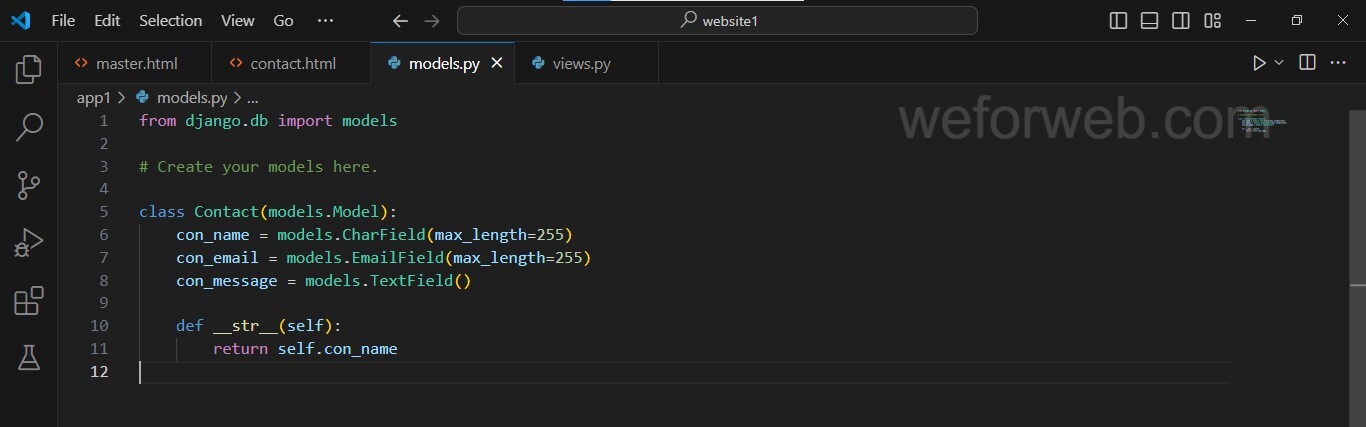This screenshot has height=427, width=1366.
Task: Open Customize Layout menu
Action: pyautogui.click(x=1212, y=20)
